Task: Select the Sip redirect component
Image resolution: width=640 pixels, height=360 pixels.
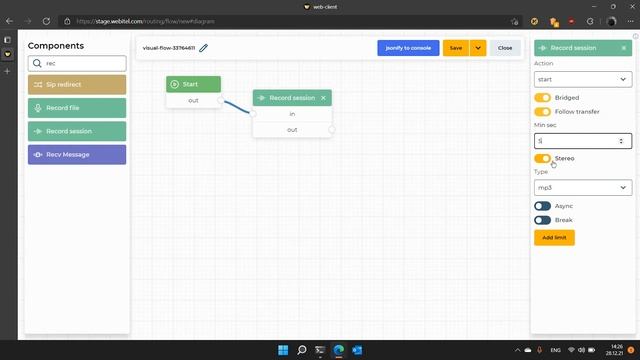Action: (77, 84)
